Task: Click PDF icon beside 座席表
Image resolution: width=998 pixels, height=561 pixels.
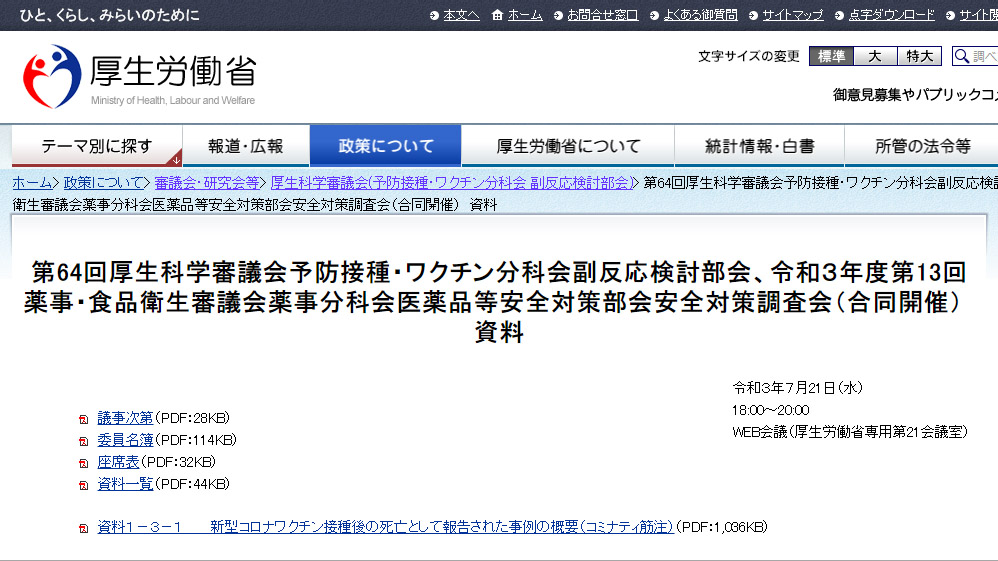Action: tap(84, 463)
